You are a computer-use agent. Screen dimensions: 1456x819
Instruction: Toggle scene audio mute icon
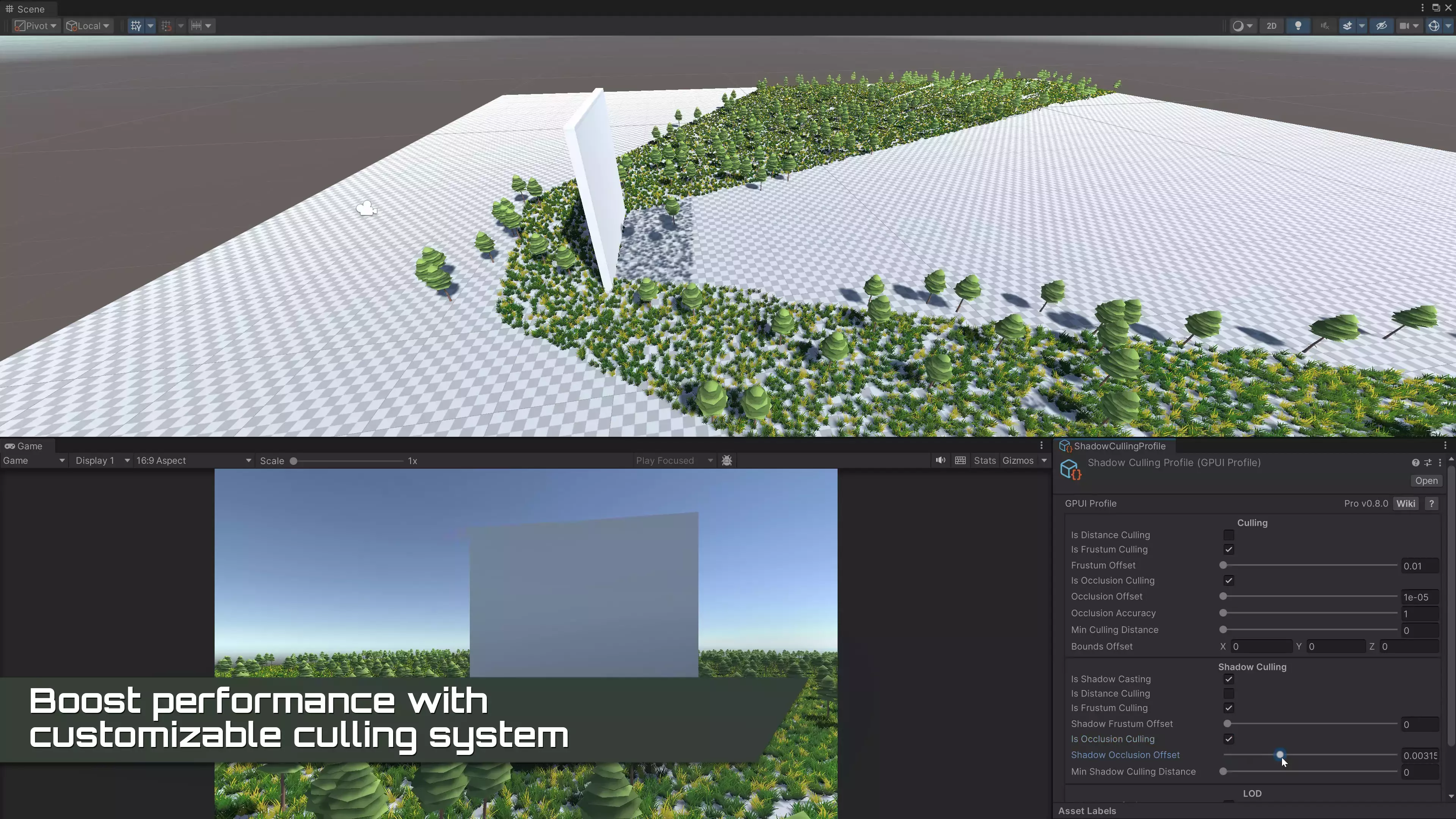click(x=1324, y=25)
